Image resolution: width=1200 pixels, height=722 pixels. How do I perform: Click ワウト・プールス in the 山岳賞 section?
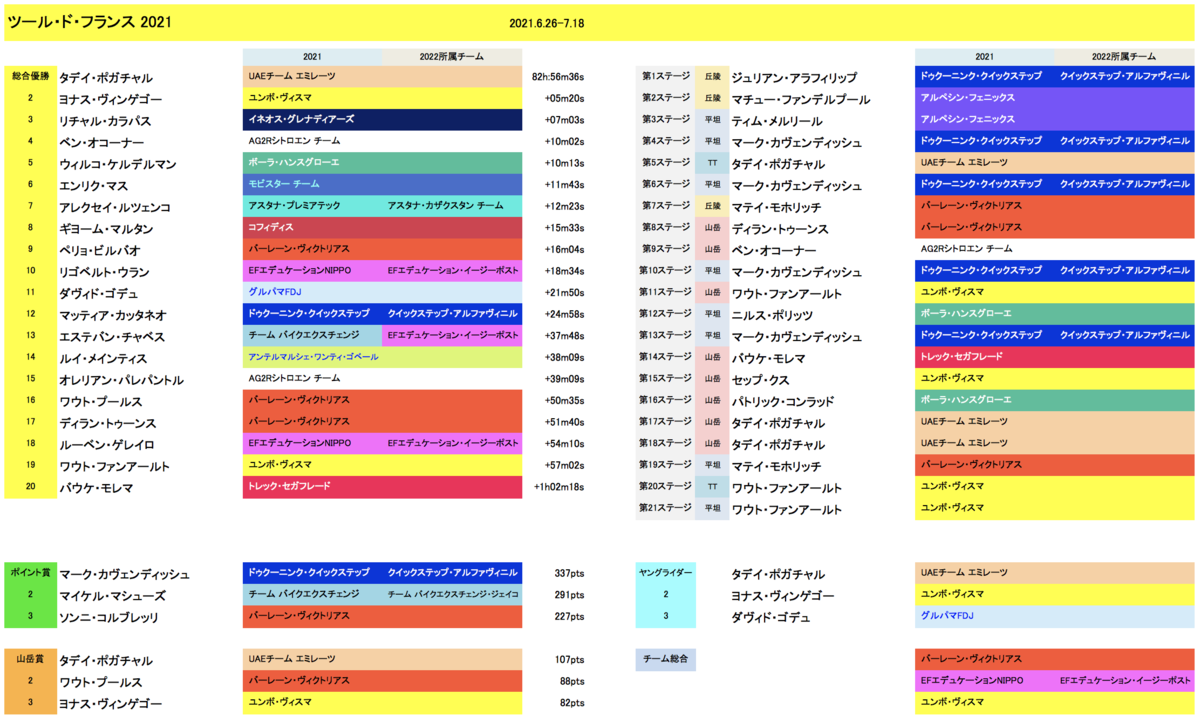pos(102,683)
